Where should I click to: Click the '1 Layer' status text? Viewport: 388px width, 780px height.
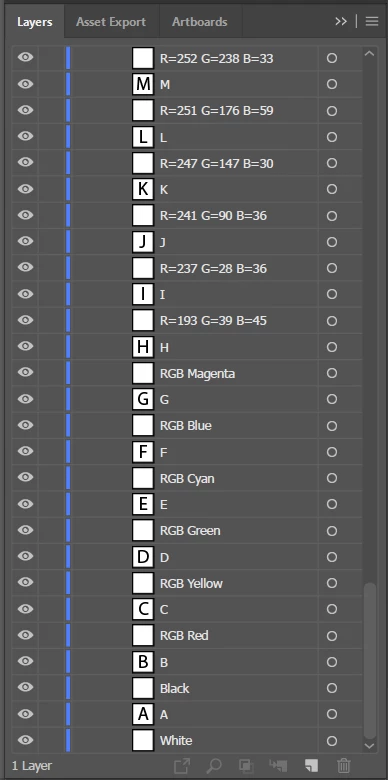[x=31, y=766]
